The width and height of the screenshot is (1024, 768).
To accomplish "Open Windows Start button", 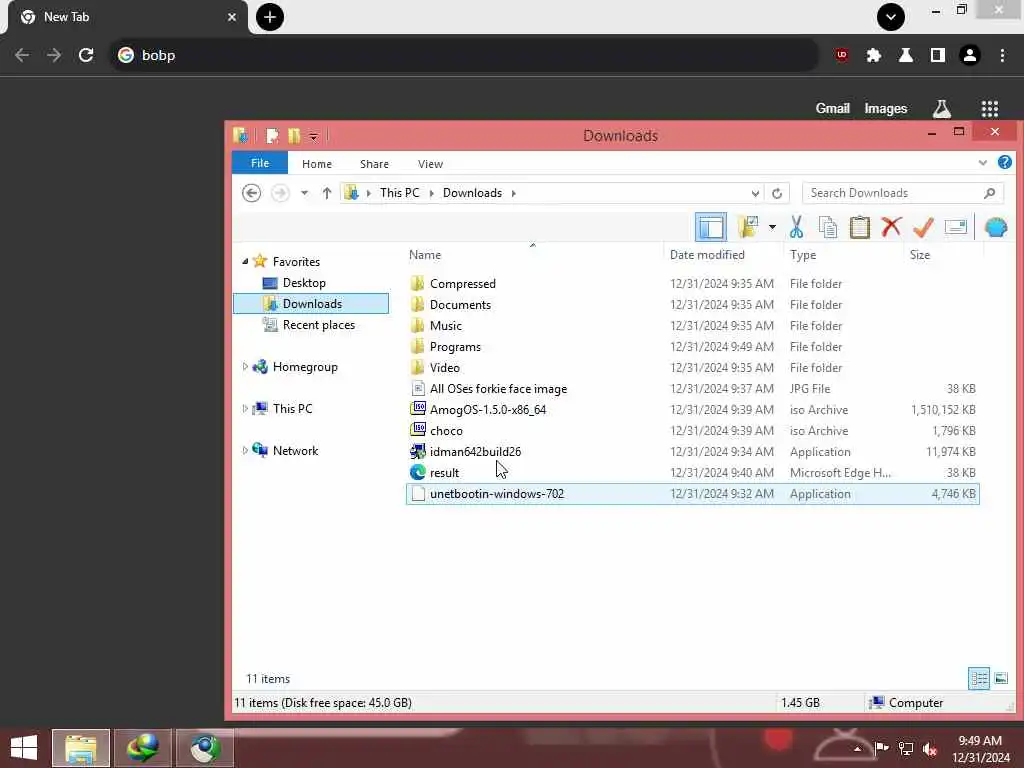I will pos(24,747).
